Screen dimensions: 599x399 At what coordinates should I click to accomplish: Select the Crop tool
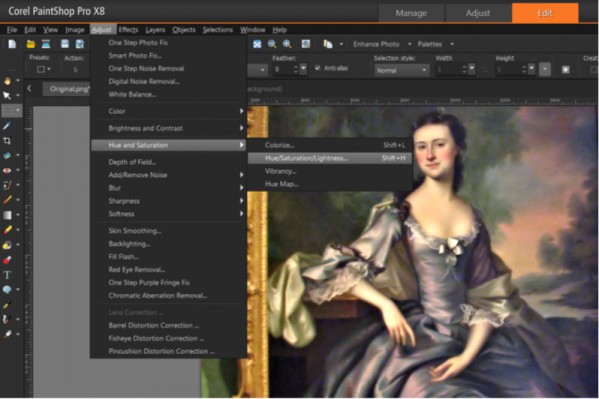pyautogui.click(x=7, y=141)
